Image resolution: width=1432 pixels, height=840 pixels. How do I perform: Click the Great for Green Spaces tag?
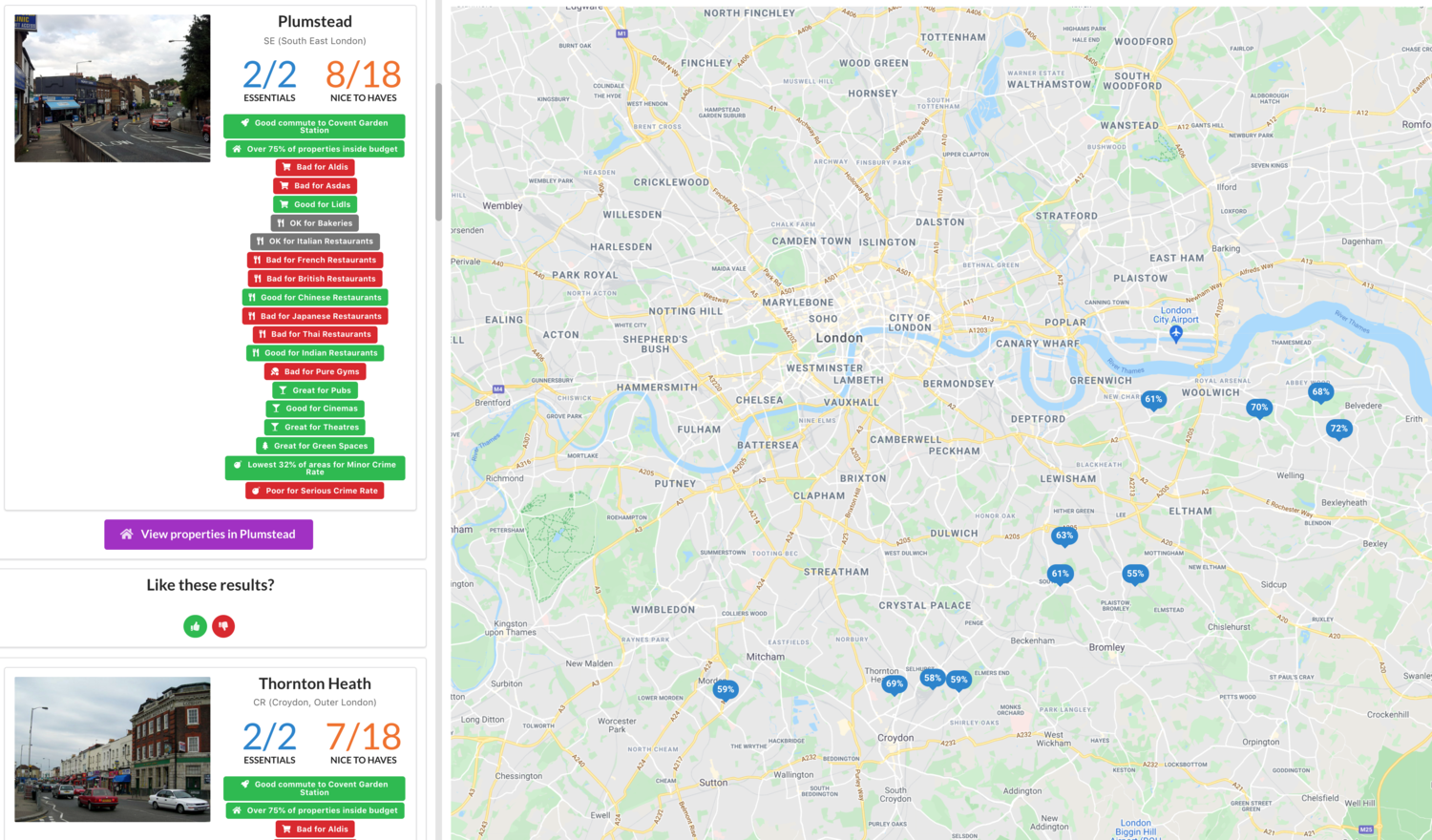315,446
